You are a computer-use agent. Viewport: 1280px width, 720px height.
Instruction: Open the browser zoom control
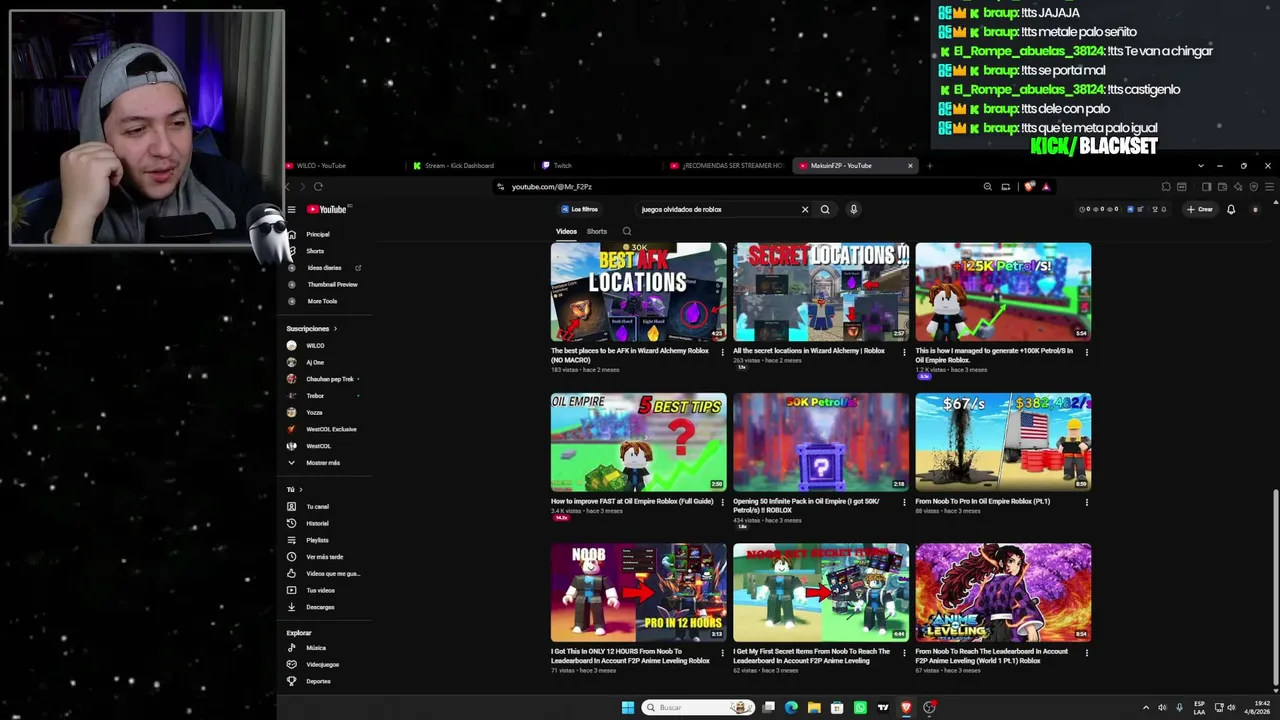coord(987,187)
